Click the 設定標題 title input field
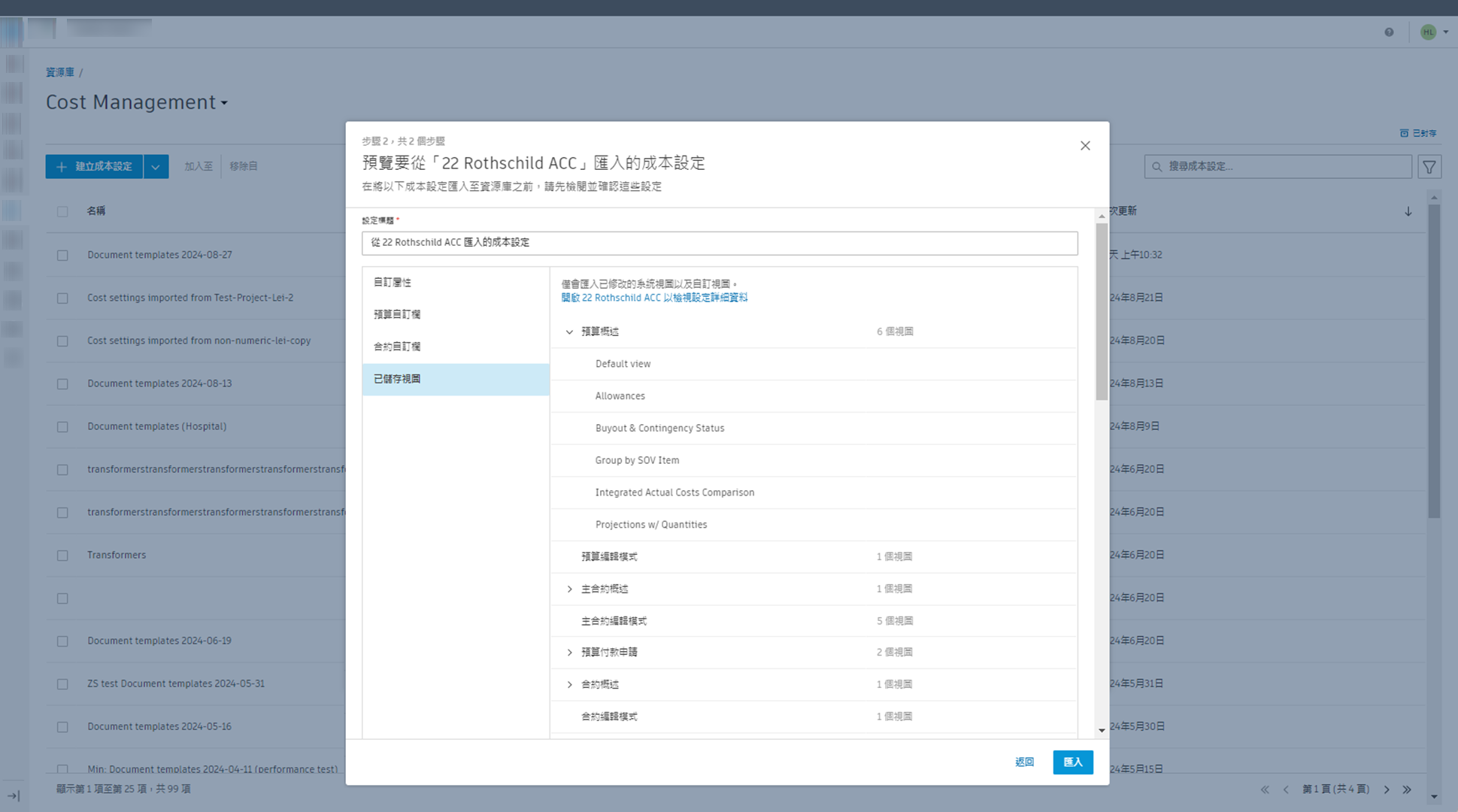 (x=719, y=243)
